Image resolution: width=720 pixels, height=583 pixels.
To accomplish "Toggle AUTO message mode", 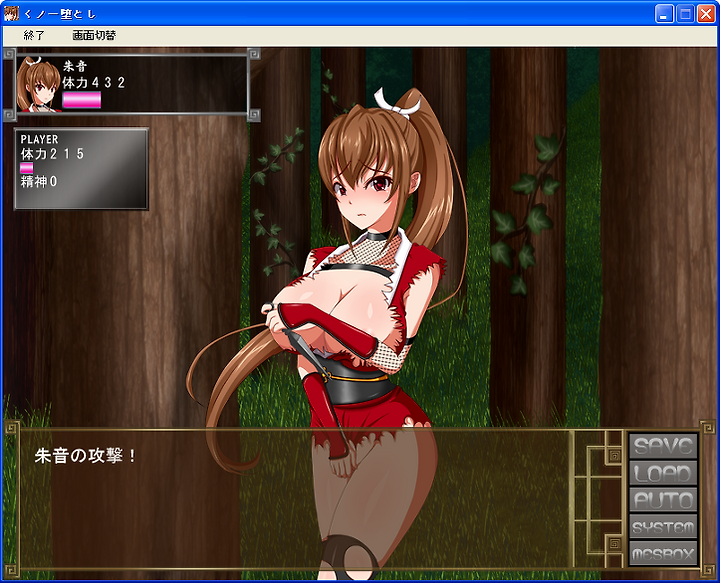I will click(663, 499).
